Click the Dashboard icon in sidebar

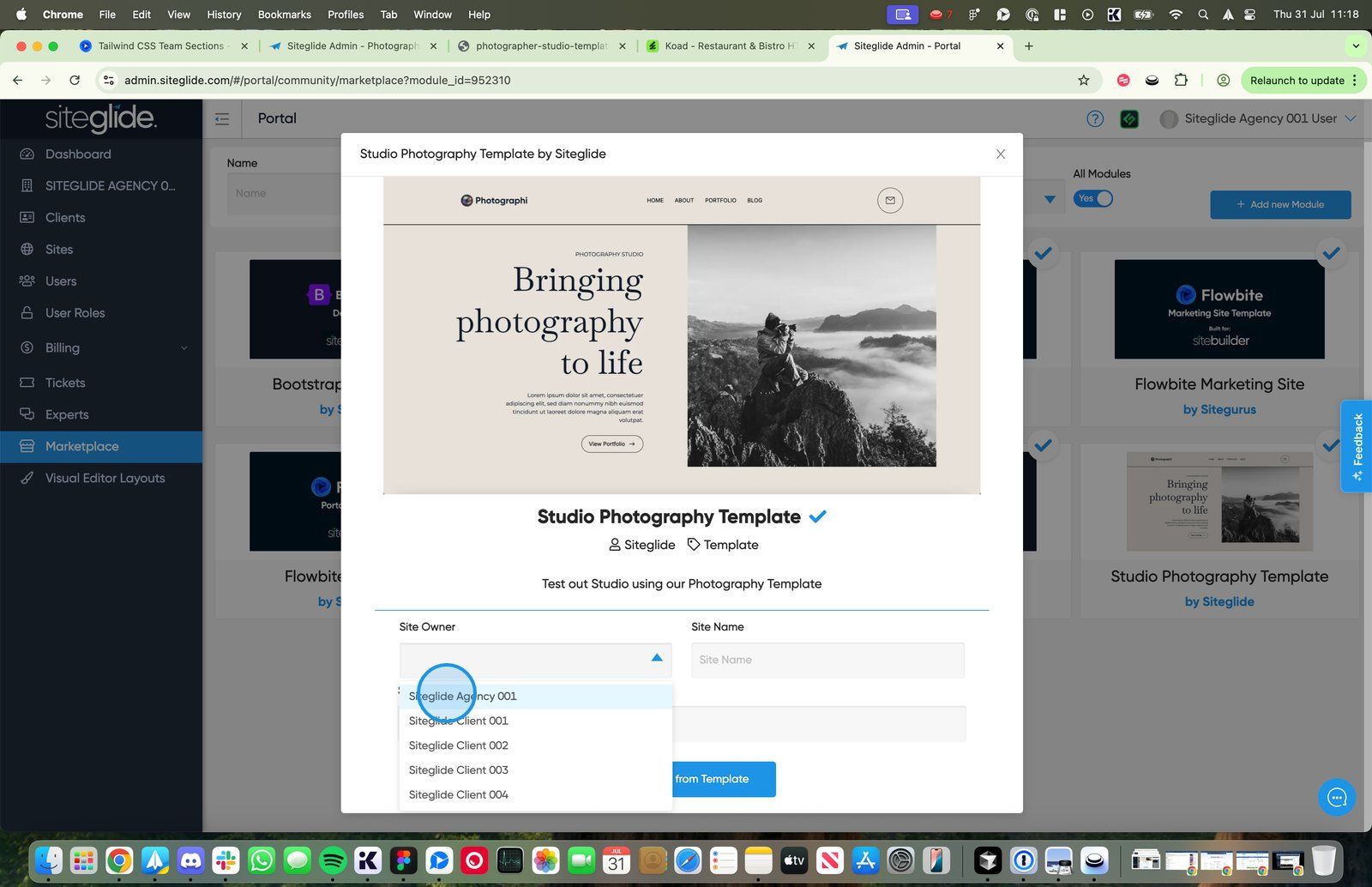(27, 154)
